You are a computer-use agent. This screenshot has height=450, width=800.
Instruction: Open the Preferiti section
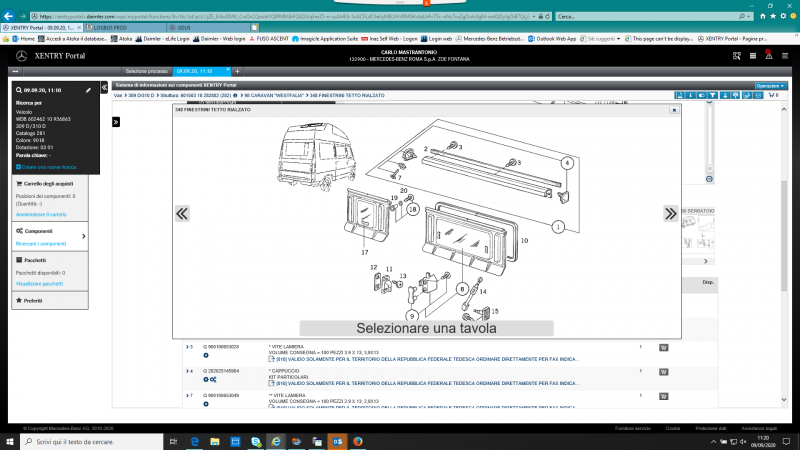coord(50,301)
